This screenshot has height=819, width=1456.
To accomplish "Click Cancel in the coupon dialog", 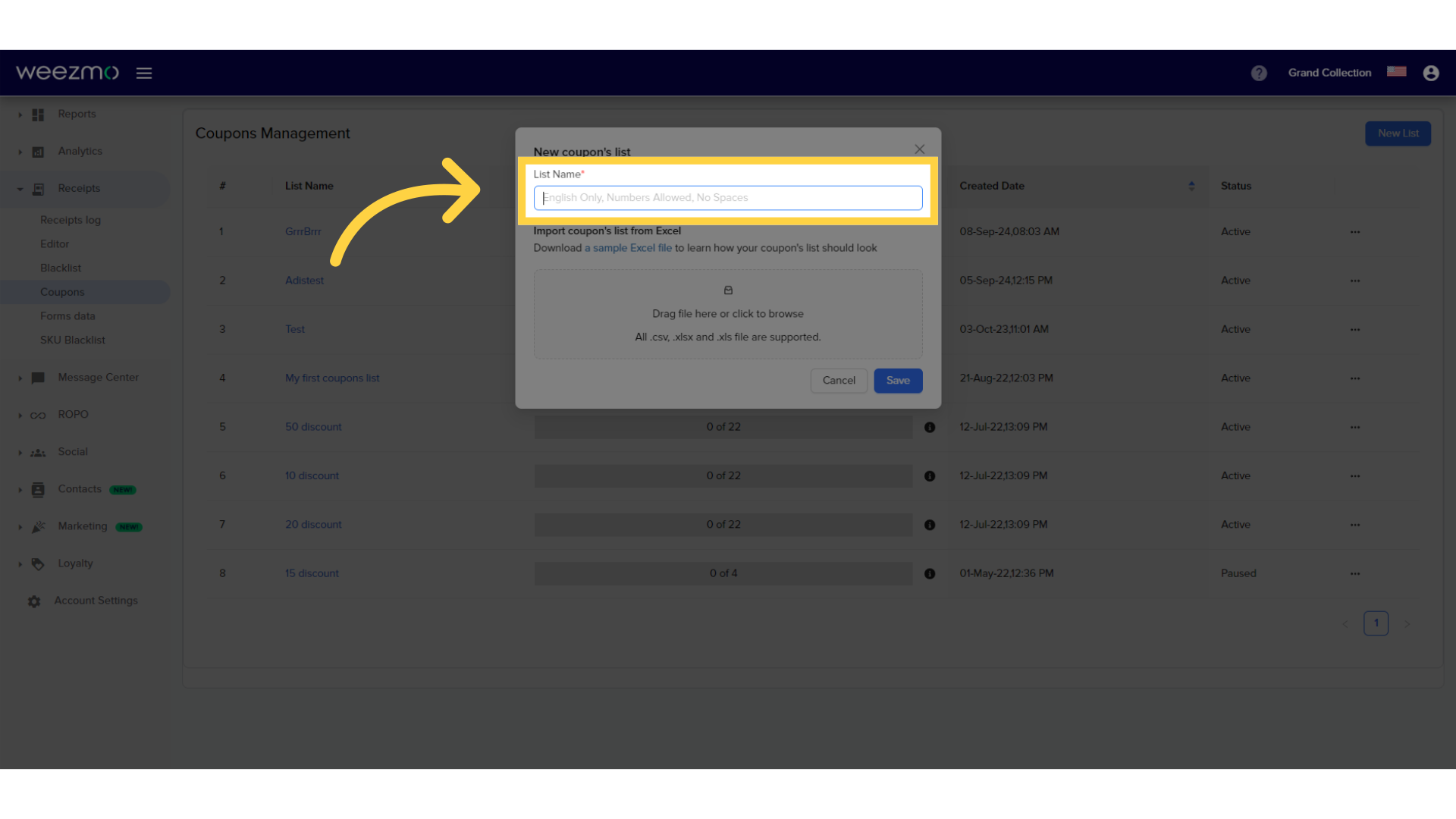I will coord(839,381).
